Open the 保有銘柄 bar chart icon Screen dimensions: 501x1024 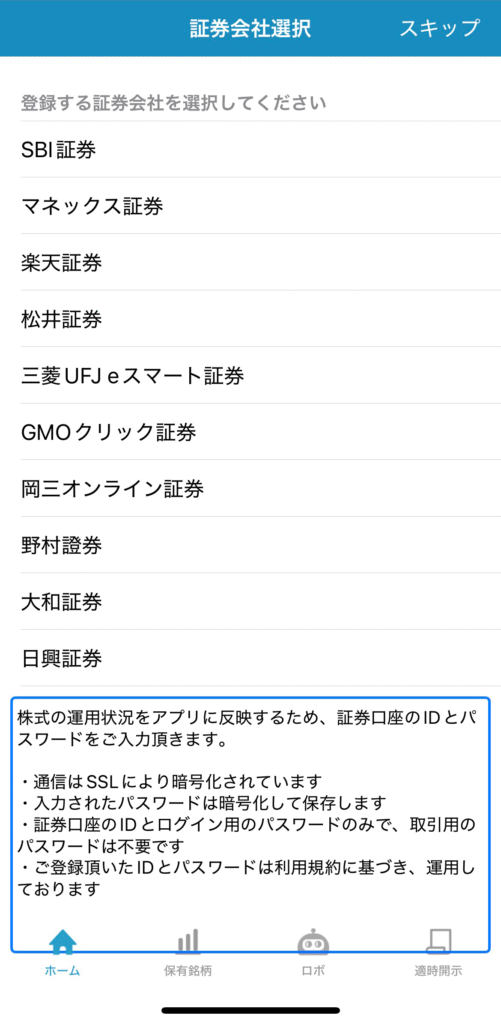188,942
